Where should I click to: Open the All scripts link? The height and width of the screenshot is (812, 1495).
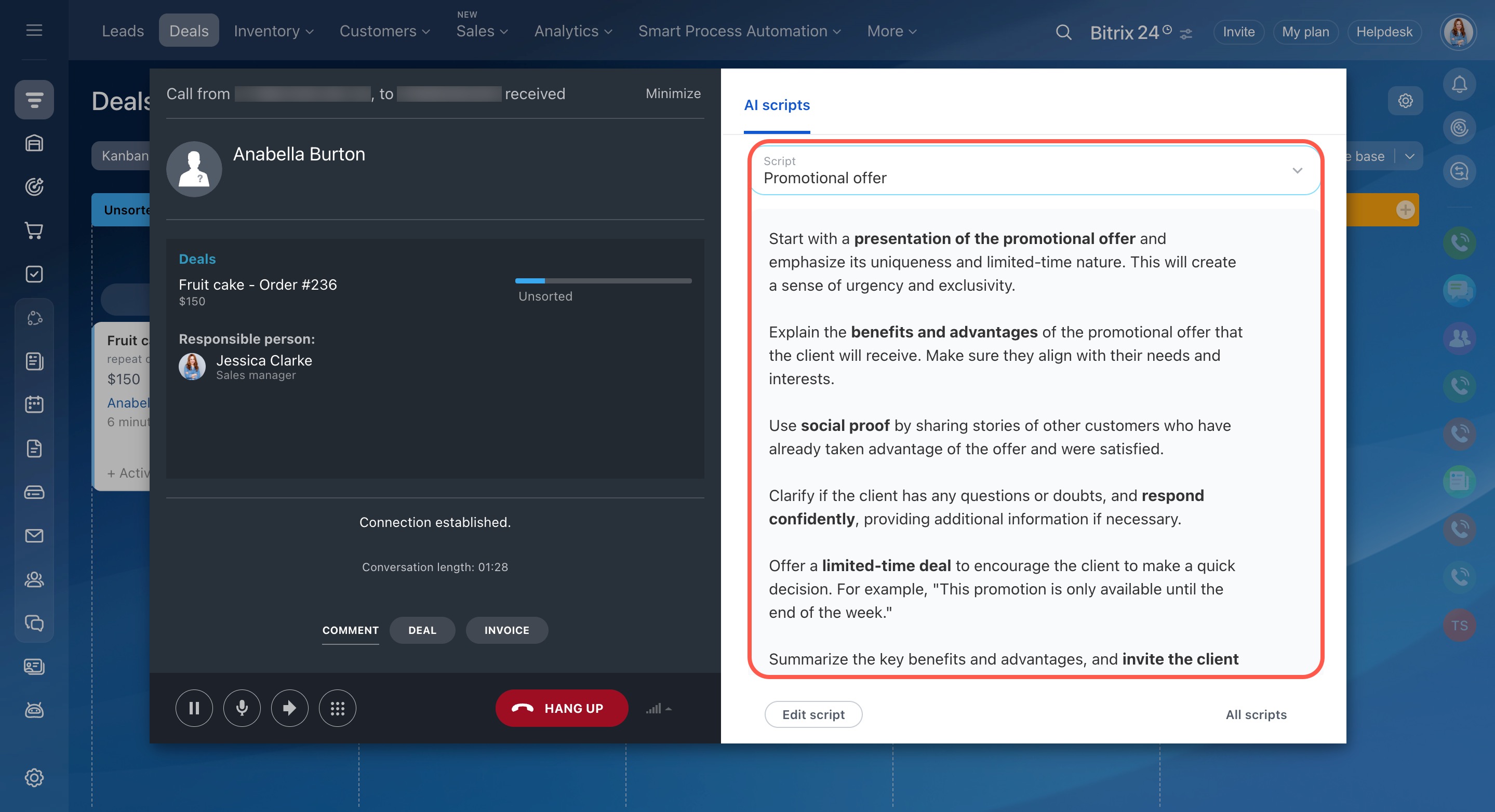[1256, 714]
